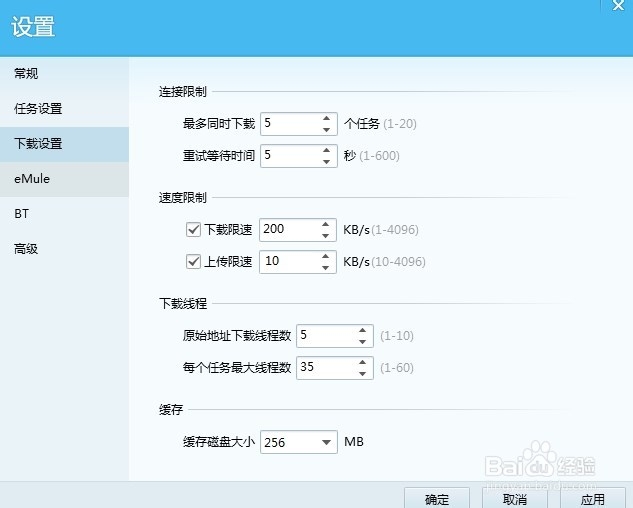Open the 高级 settings tab
This screenshot has height=508, width=633.
64,249
